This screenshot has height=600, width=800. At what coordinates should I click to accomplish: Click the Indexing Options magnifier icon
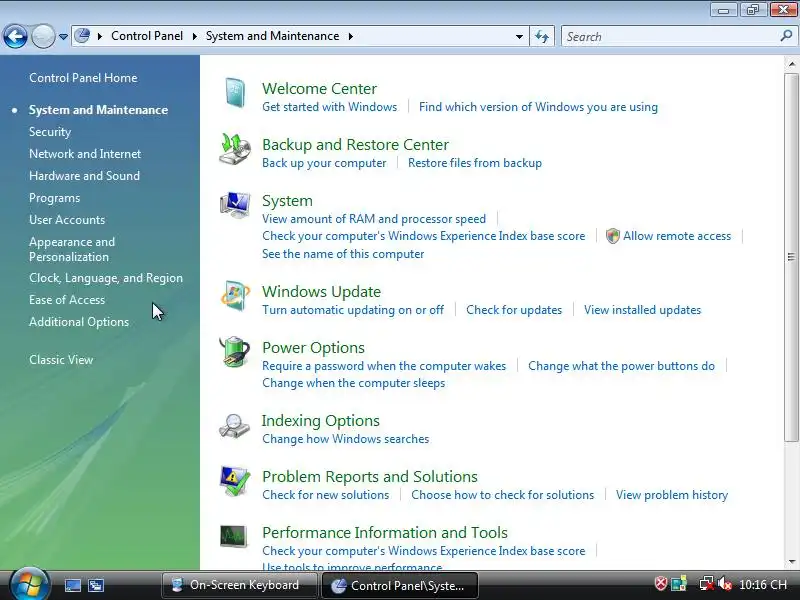235,426
